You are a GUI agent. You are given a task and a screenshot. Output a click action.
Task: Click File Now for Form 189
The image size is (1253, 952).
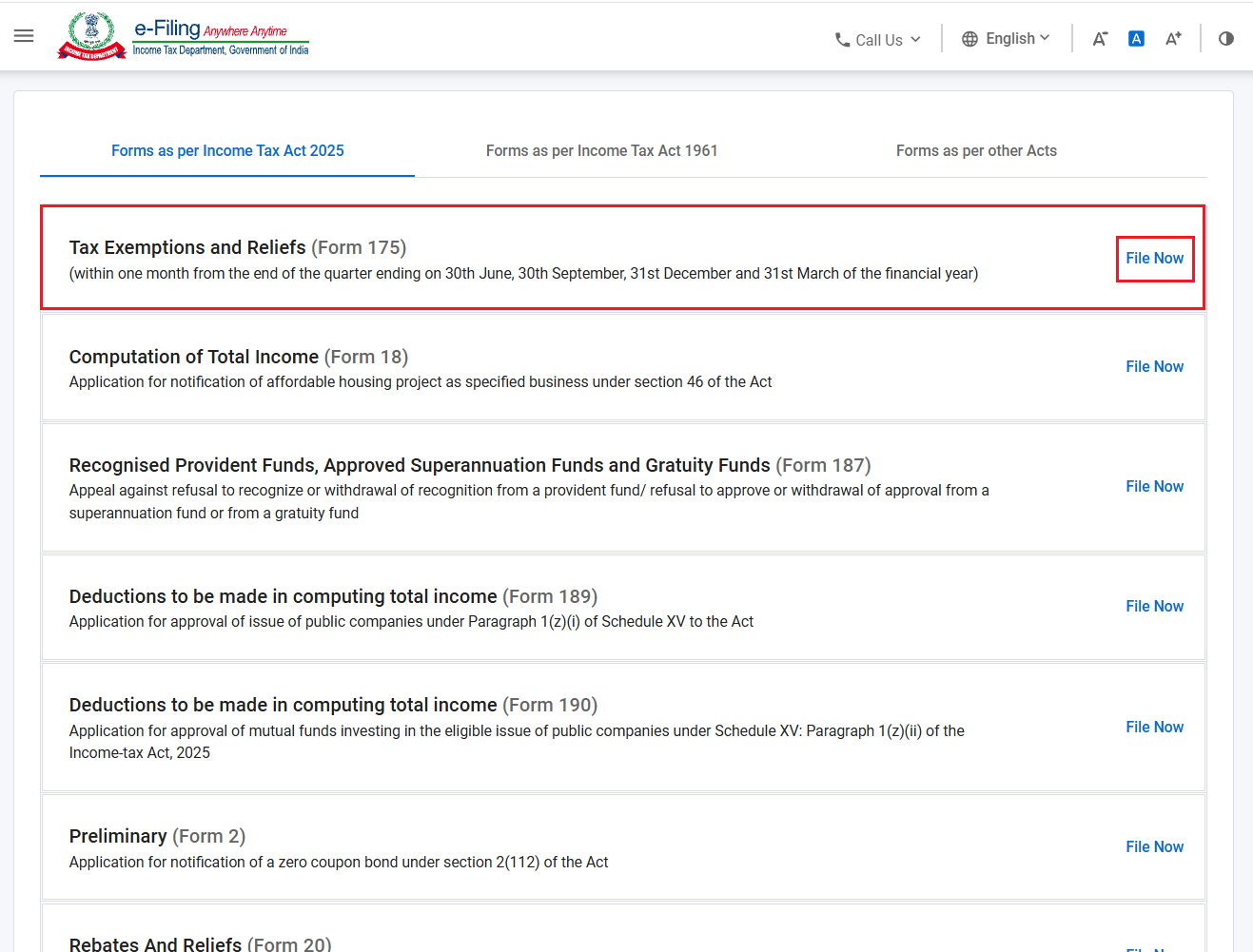click(1154, 606)
